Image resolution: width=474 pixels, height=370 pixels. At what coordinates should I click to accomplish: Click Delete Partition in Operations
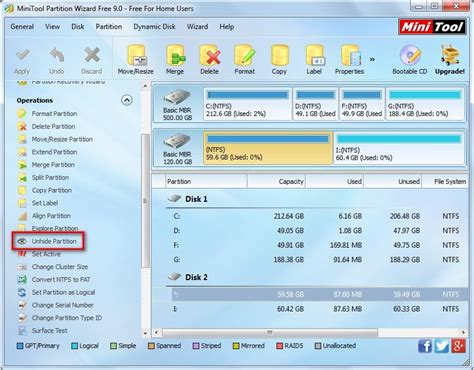click(x=53, y=127)
